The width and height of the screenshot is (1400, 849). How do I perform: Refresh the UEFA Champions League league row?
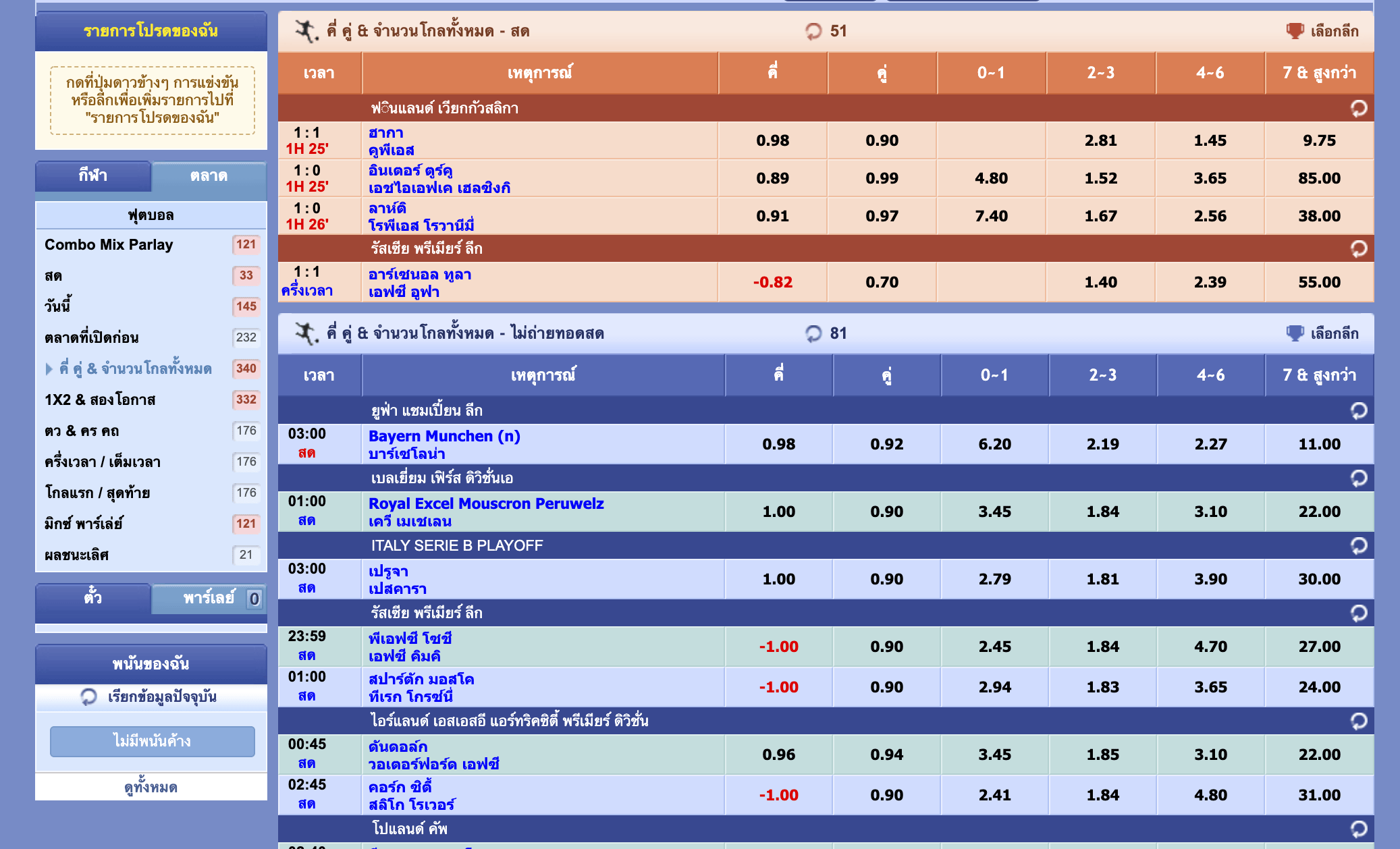(1358, 410)
